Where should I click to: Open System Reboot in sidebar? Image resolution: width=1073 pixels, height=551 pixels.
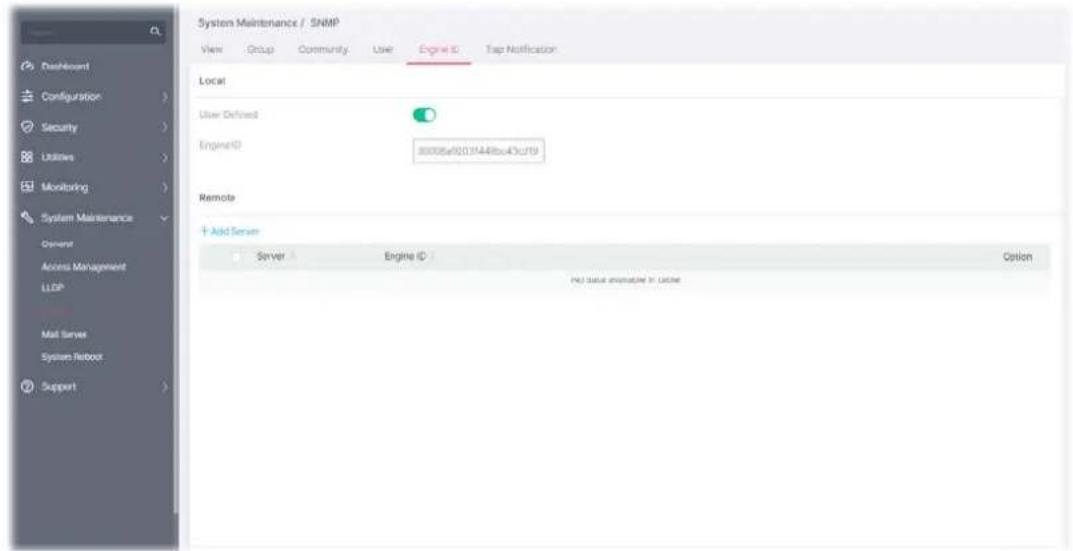click(72, 357)
